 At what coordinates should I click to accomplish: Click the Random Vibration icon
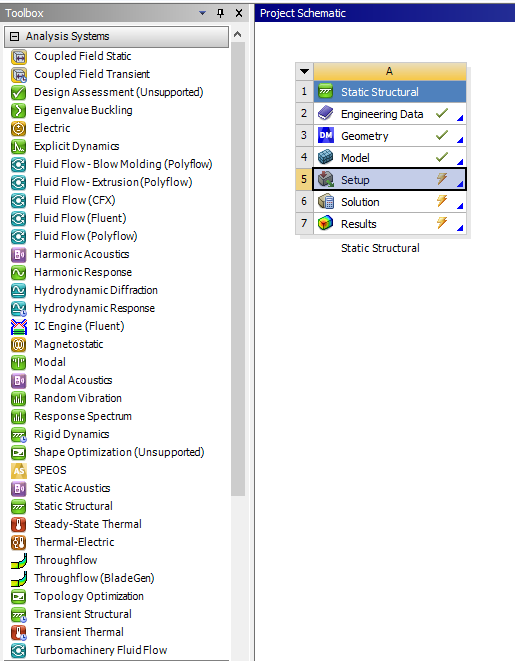click(19, 398)
